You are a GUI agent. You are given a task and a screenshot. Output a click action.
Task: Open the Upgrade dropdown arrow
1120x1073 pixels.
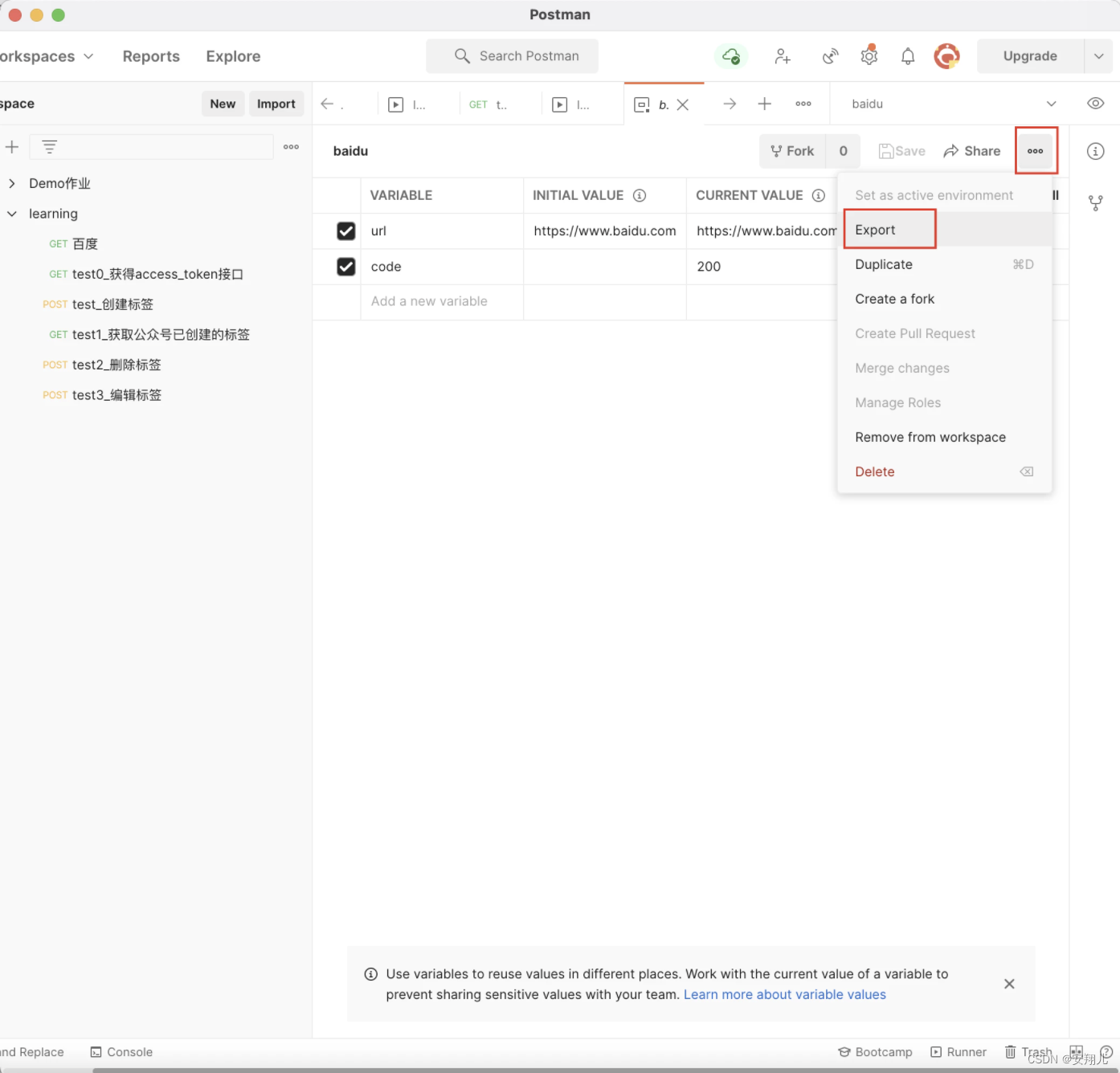pos(1098,56)
